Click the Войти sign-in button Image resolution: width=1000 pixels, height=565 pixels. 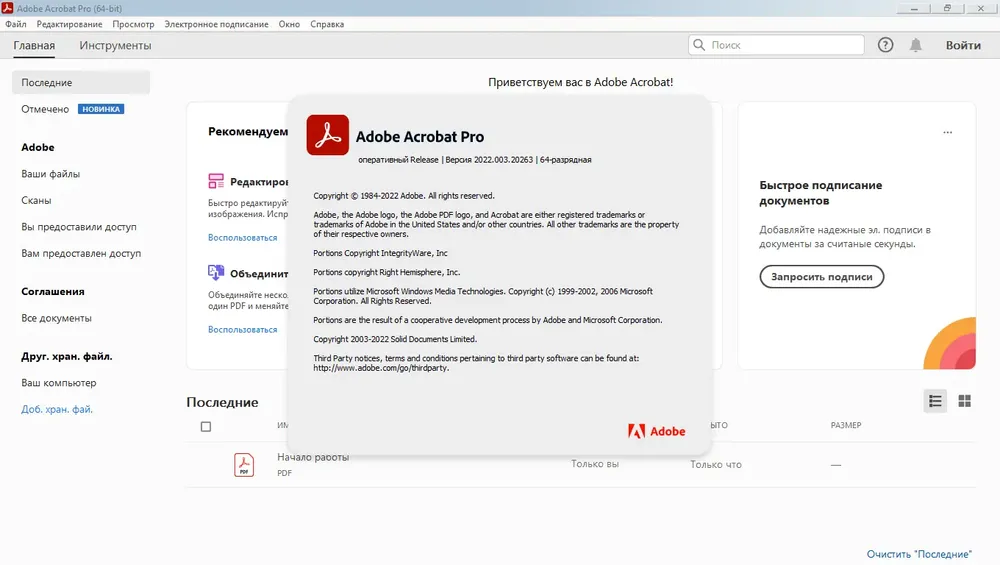click(x=963, y=45)
